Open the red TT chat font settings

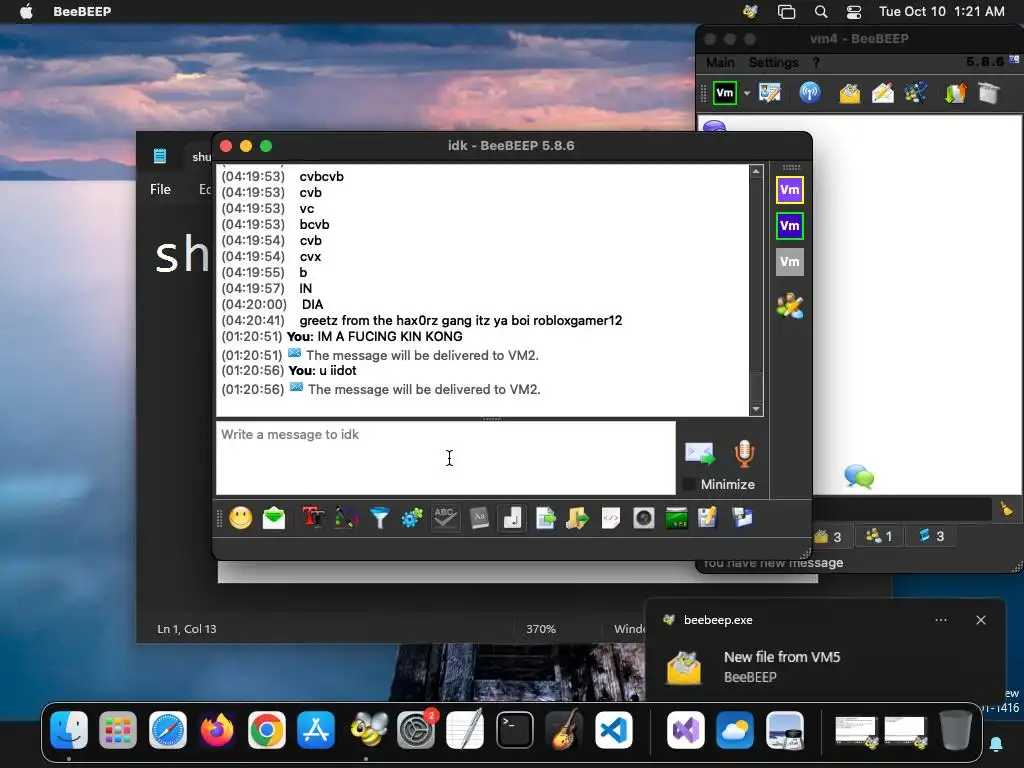(313, 518)
